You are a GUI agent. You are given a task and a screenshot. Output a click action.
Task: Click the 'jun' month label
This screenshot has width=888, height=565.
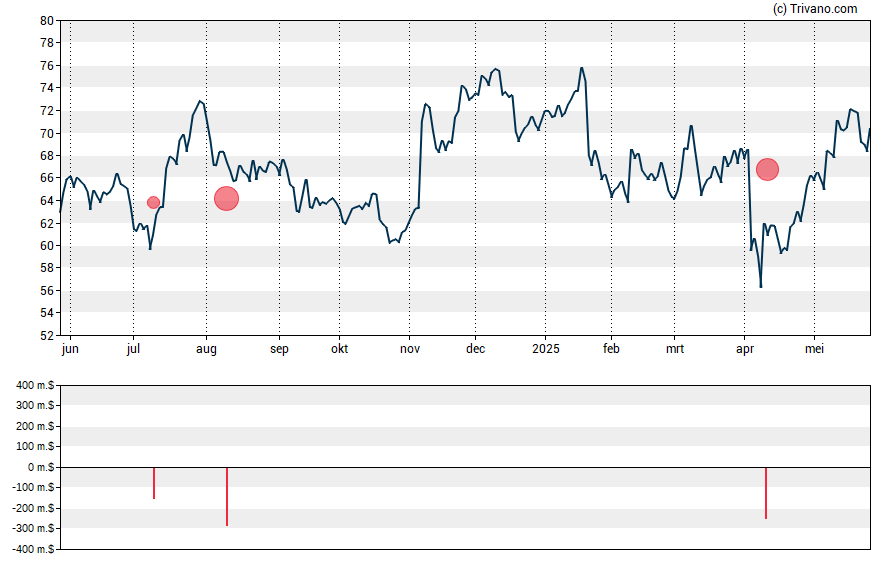click(x=70, y=349)
